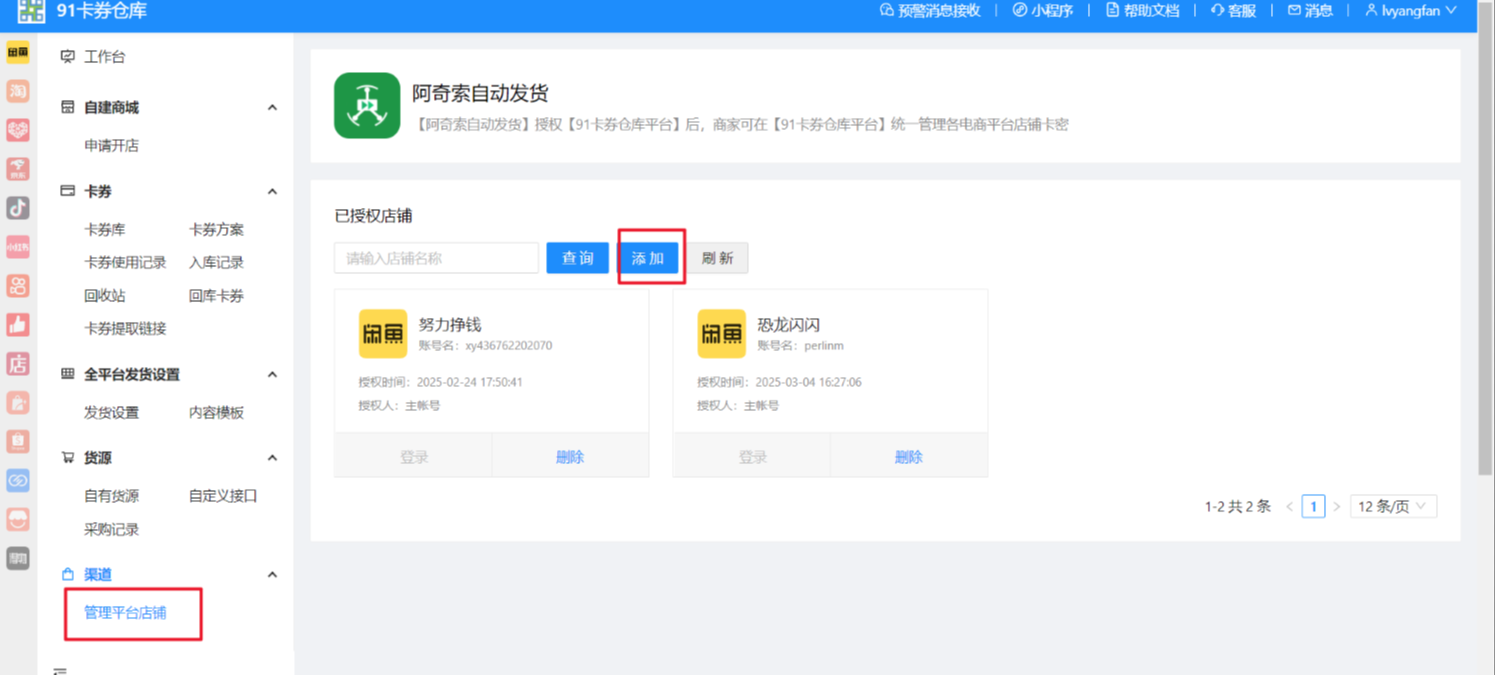Click the 添加 add button

point(648,258)
